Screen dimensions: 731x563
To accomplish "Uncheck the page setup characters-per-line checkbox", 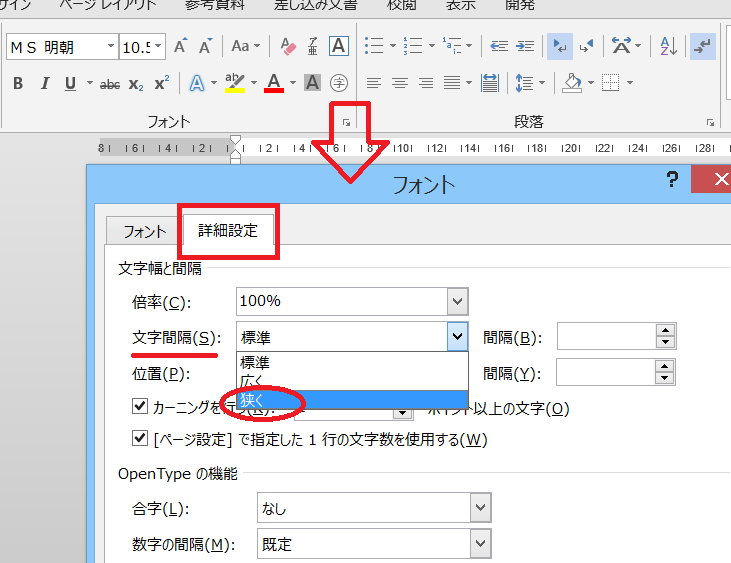I will (x=141, y=439).
